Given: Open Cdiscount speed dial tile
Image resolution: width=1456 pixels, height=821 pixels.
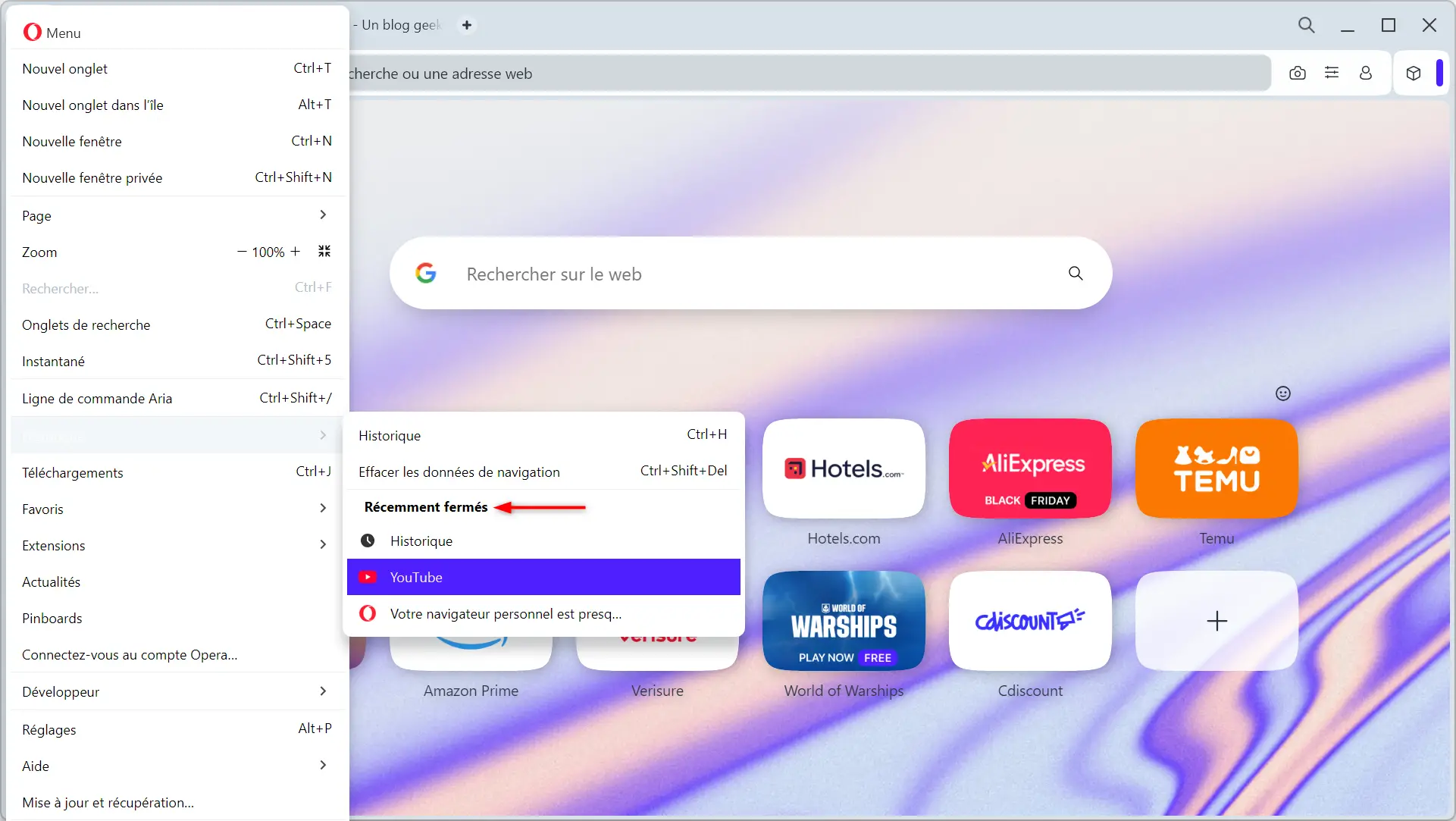Looking at the screenshot, I should click(x=1030, y=621).
